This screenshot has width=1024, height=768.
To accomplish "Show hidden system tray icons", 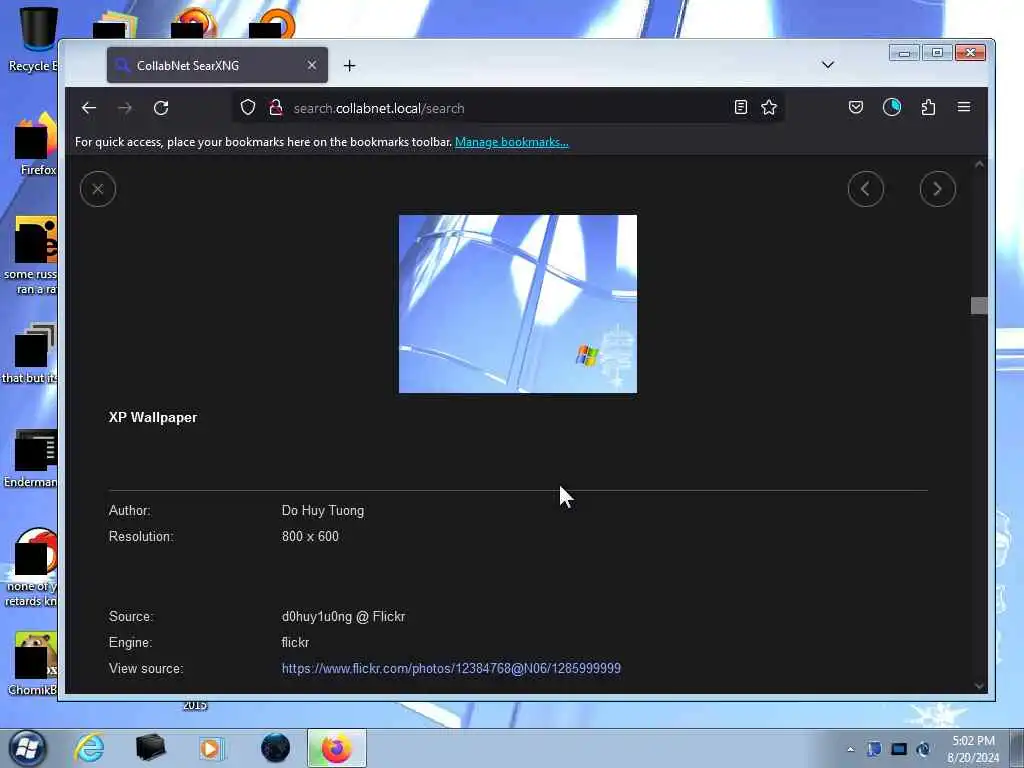I will click(850, 749).
